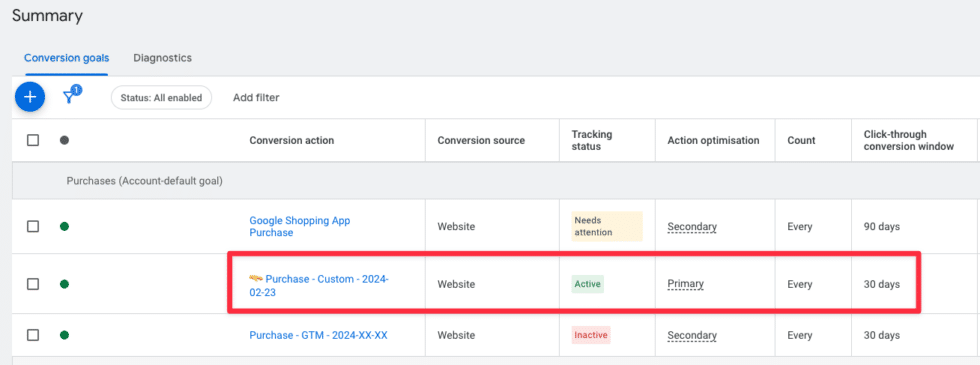Click the Conversion action column header

point(292,141)
